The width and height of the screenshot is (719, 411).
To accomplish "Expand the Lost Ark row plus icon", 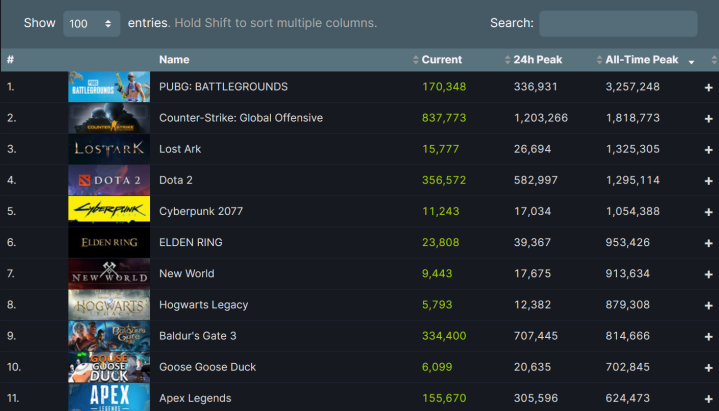I will click(708, 150).
